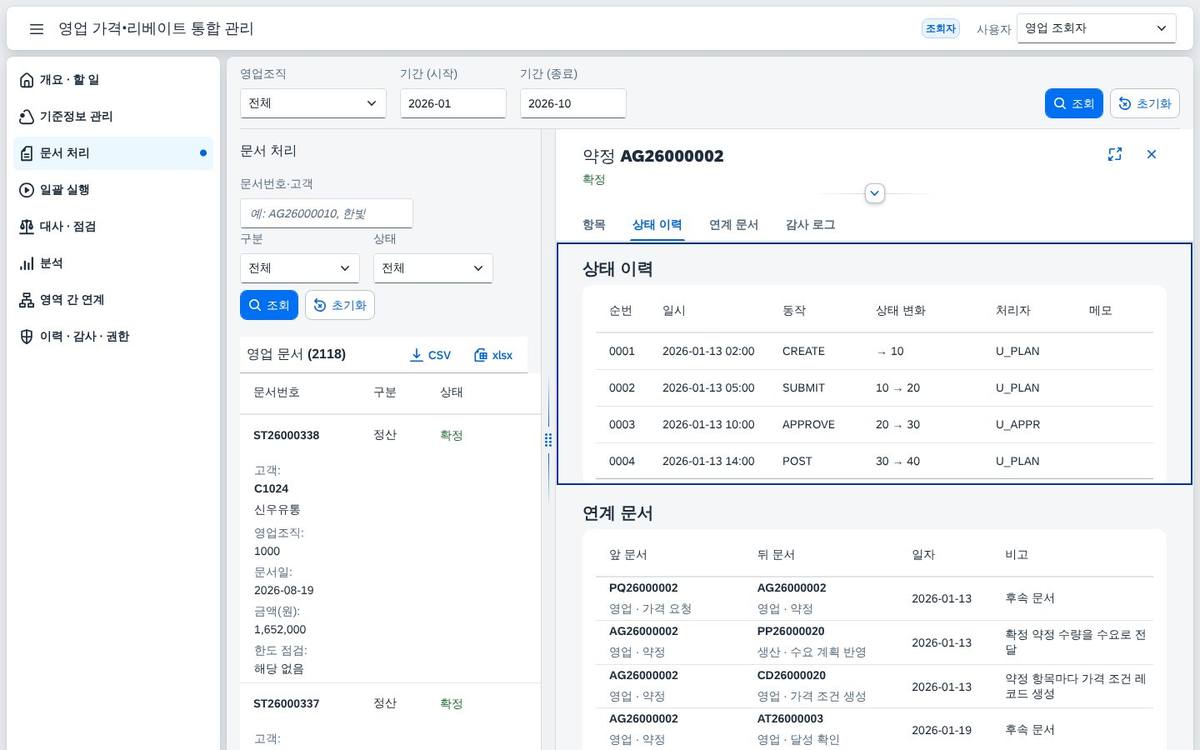Go to 기준정보 관리 in sidebar
This screenshot has height=750, width=1200.
coord(114,117)
